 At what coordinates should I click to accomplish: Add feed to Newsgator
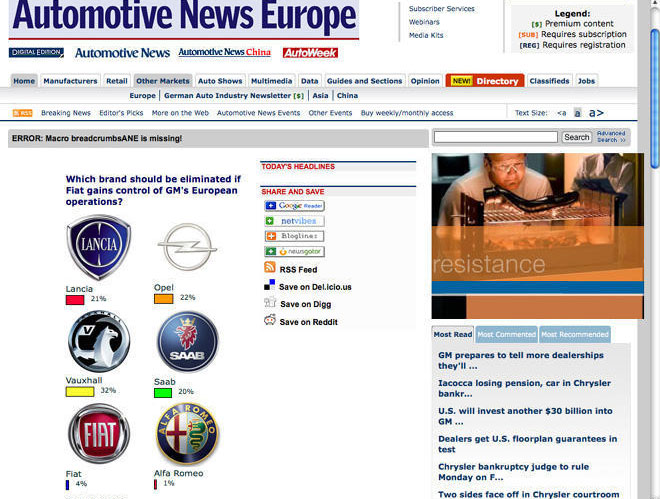[x=295, y=252]
